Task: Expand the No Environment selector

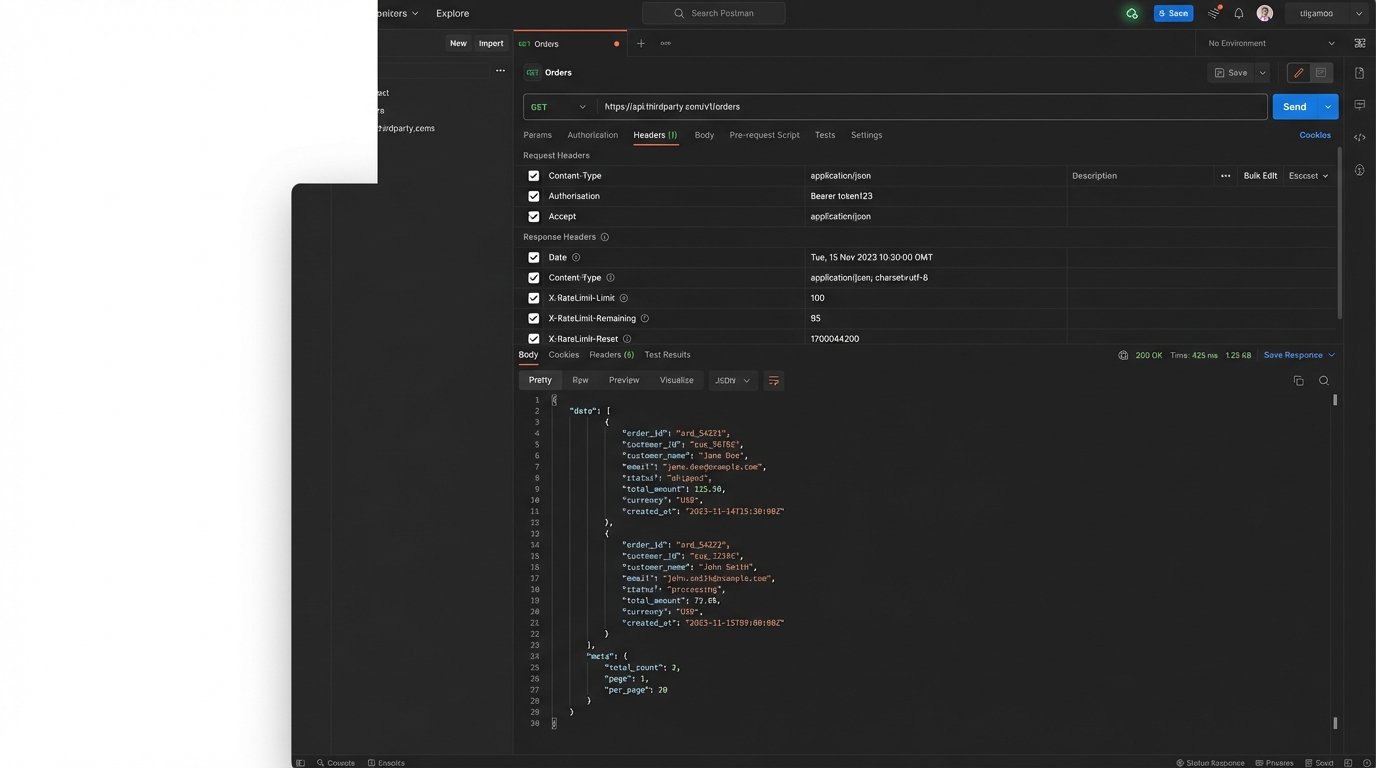Action: [x=1271, y=44]
